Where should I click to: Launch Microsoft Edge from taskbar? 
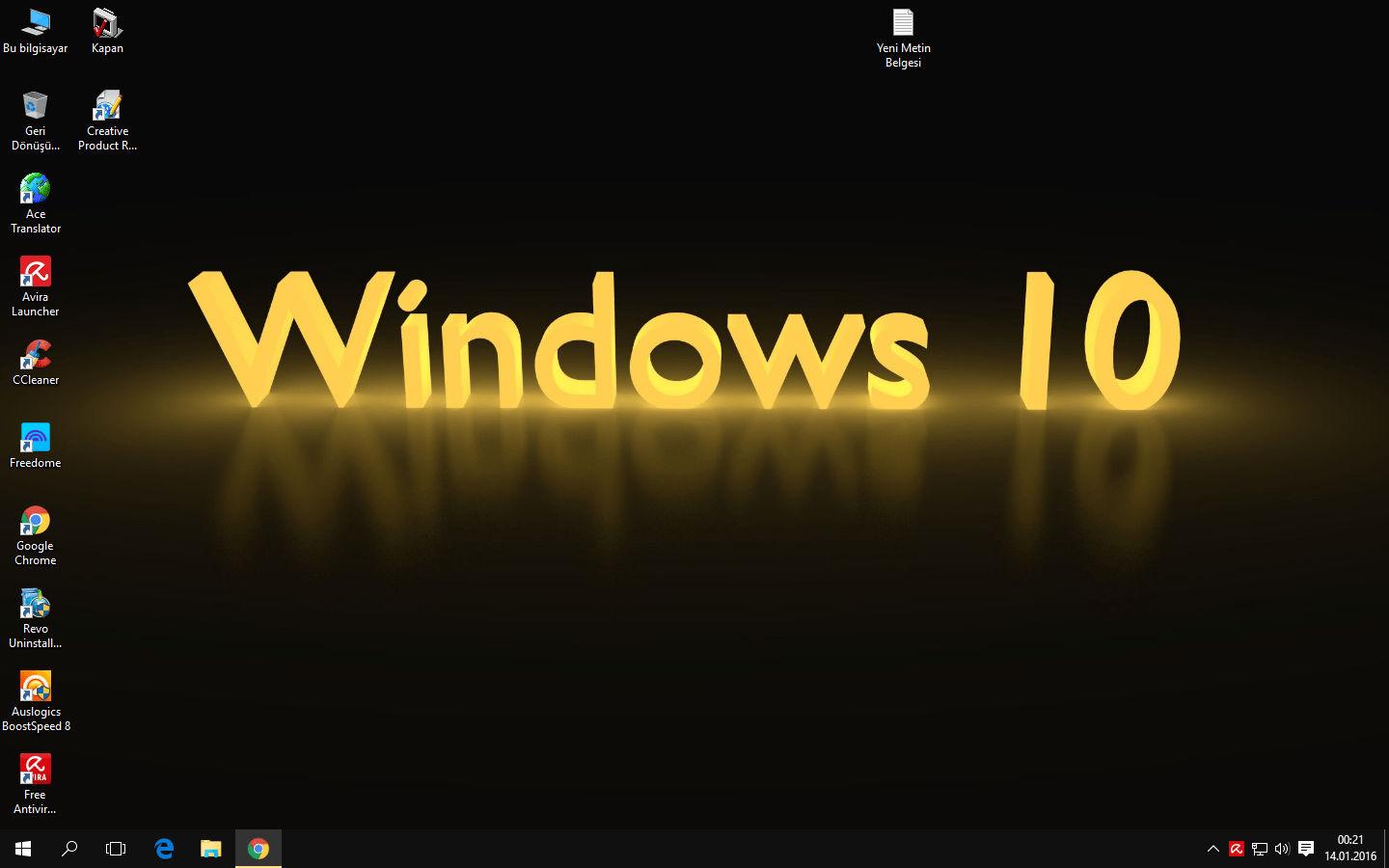(x=164, y=849)
